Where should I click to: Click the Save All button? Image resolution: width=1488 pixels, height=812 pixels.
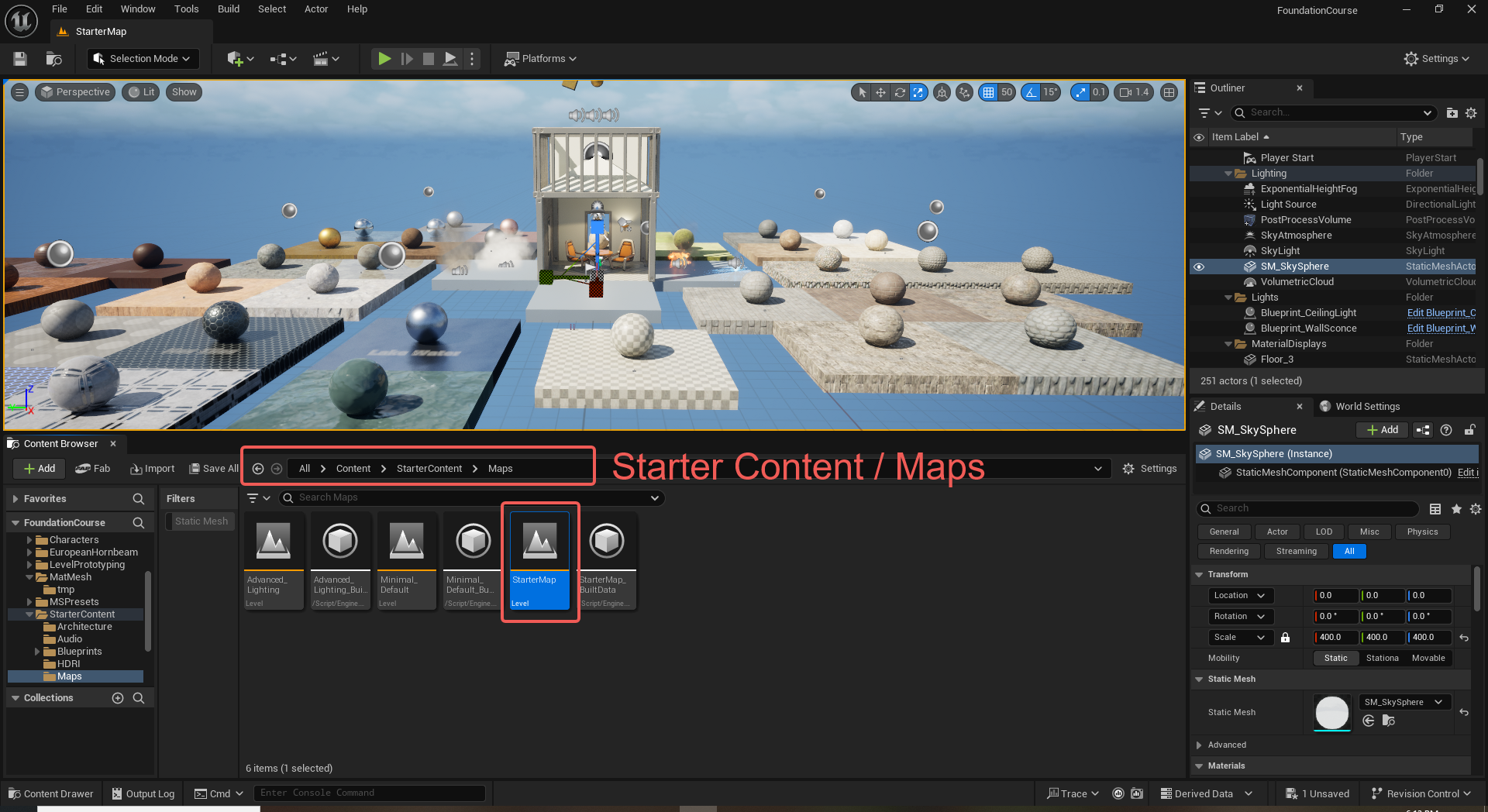(214, 469)
